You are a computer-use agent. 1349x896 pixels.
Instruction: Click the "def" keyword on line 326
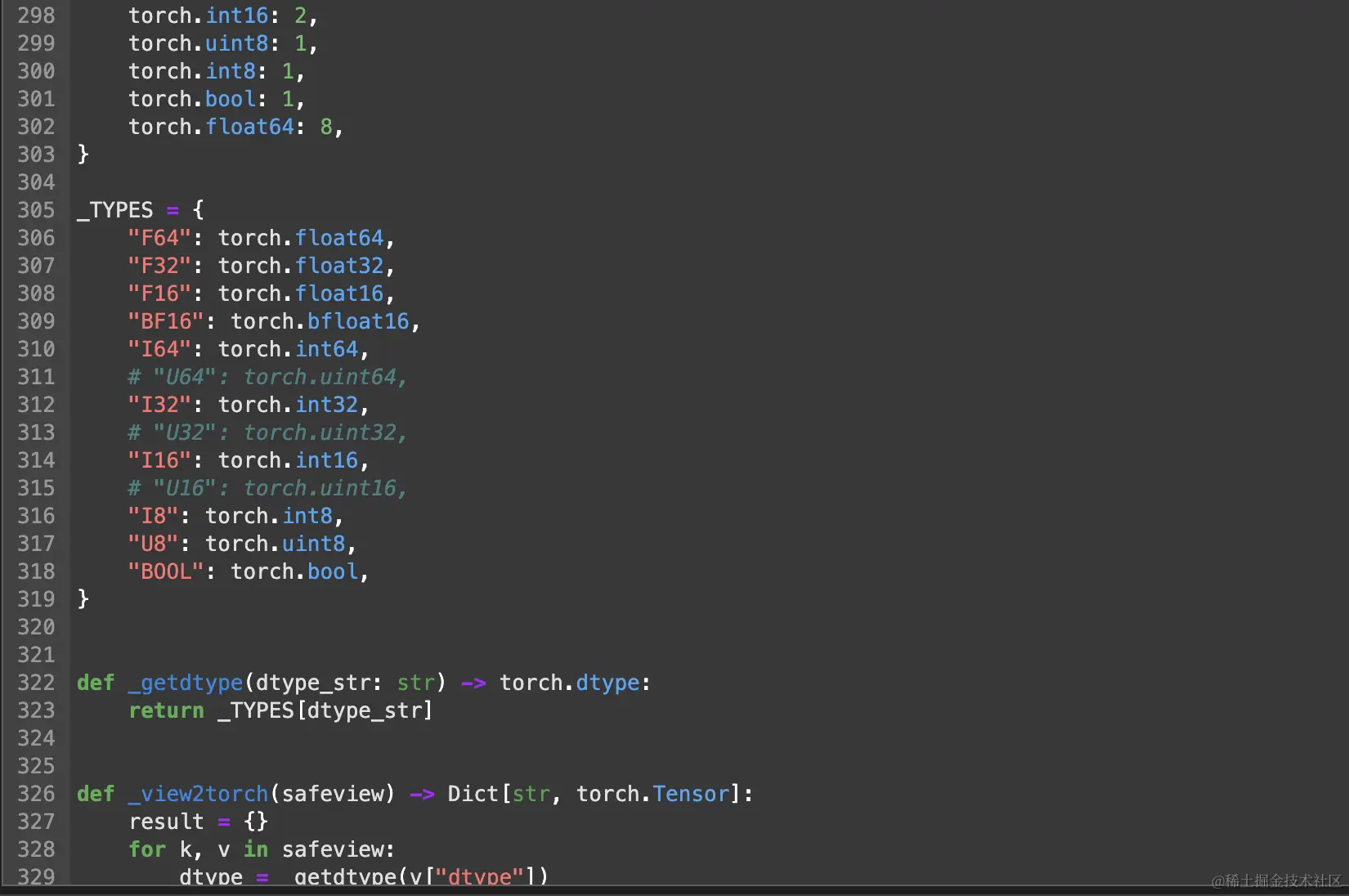pyautogui.click(x=96, y=794)
